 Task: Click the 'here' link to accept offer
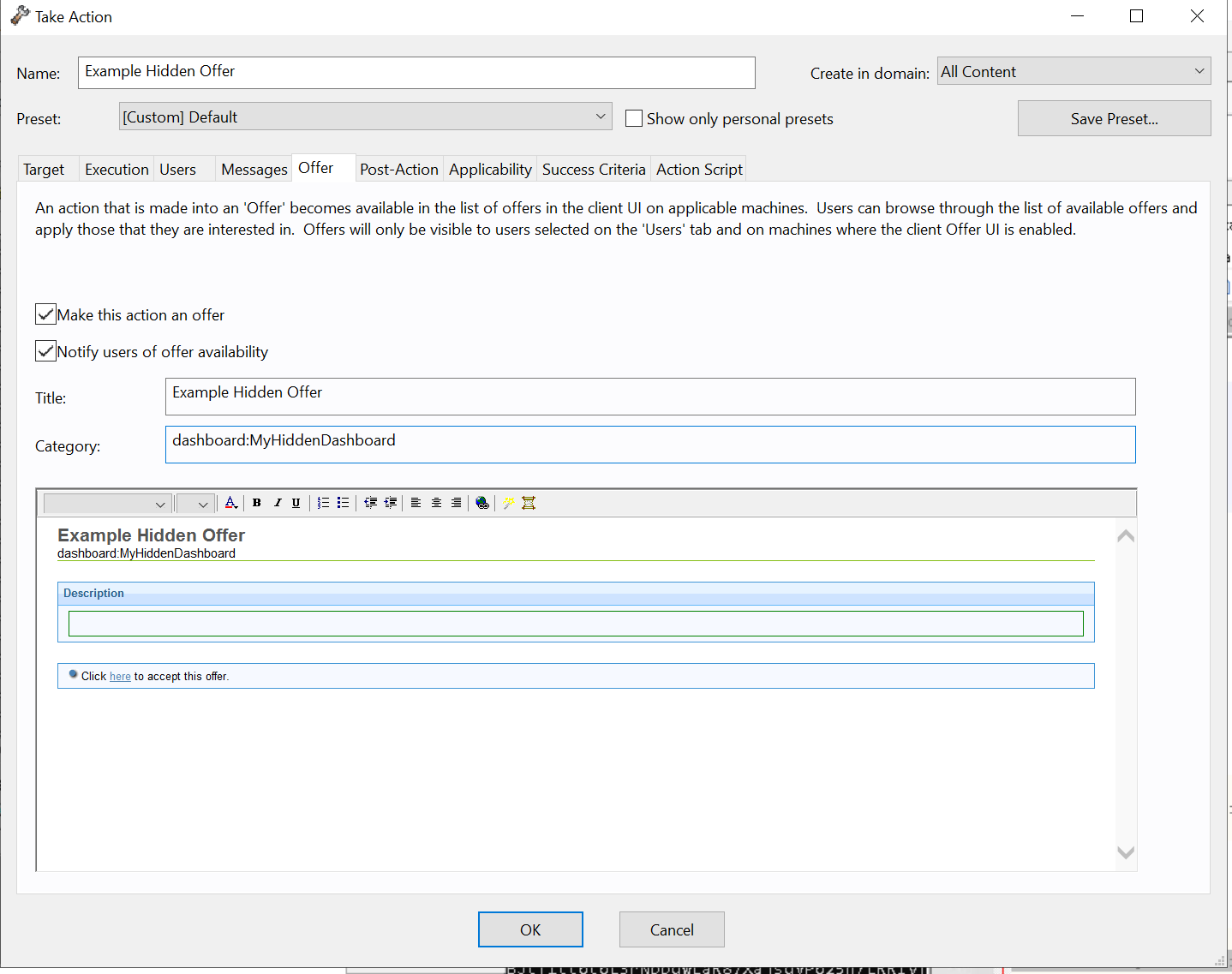coord(120,677)
